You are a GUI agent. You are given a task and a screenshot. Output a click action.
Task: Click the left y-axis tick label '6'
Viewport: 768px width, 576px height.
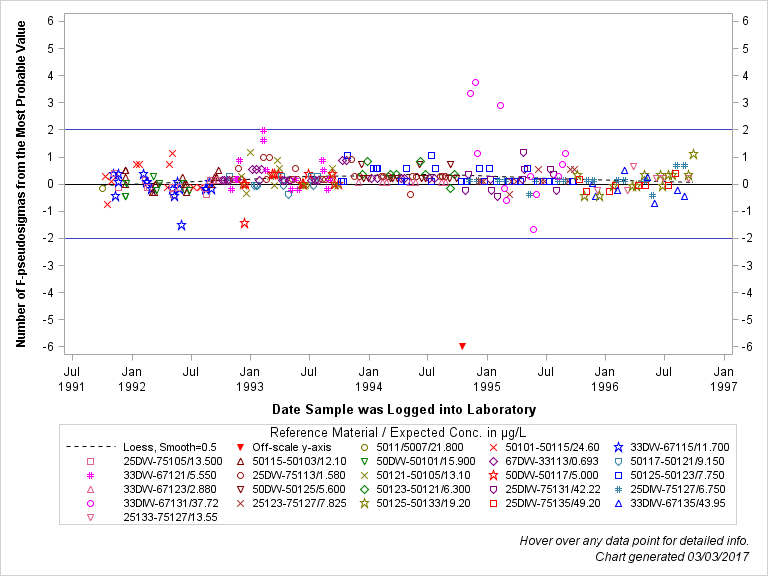click(50, 21)
